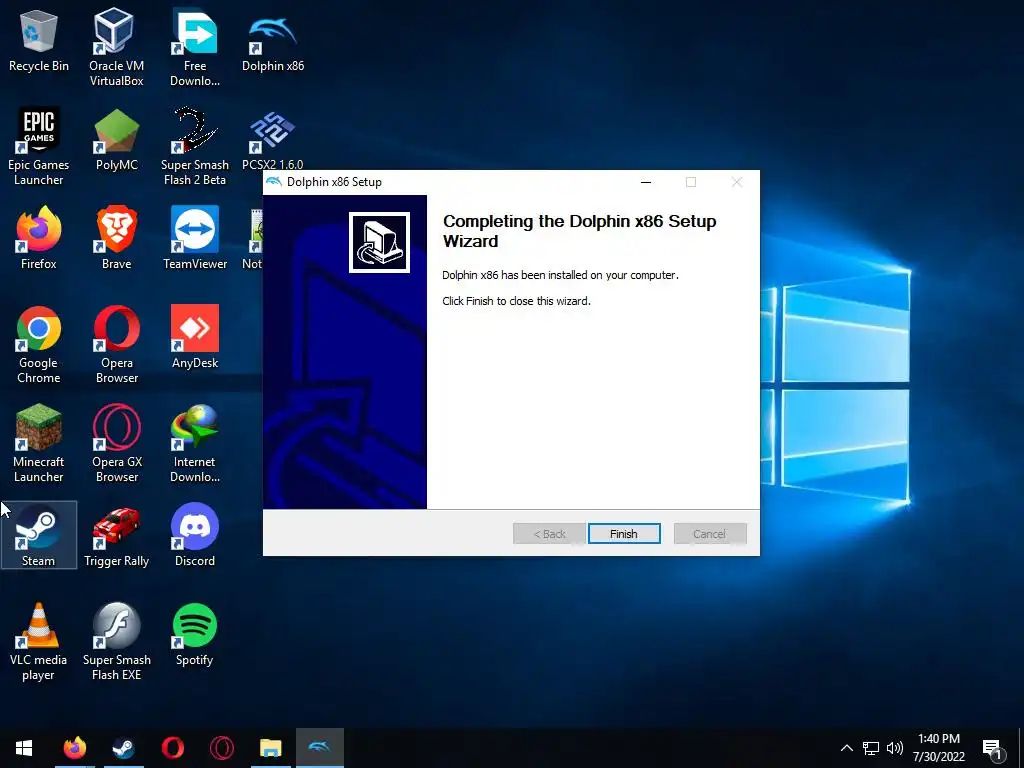This screenshot has height=768, width=1024.
Task: Click the Back button in Dolphin setup
Action: point(549,534)
